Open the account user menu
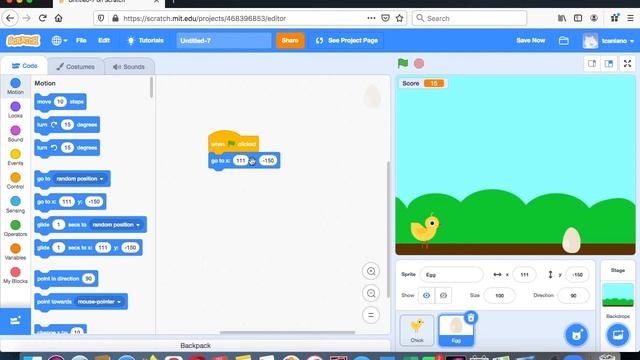 (x=608, y=41)
